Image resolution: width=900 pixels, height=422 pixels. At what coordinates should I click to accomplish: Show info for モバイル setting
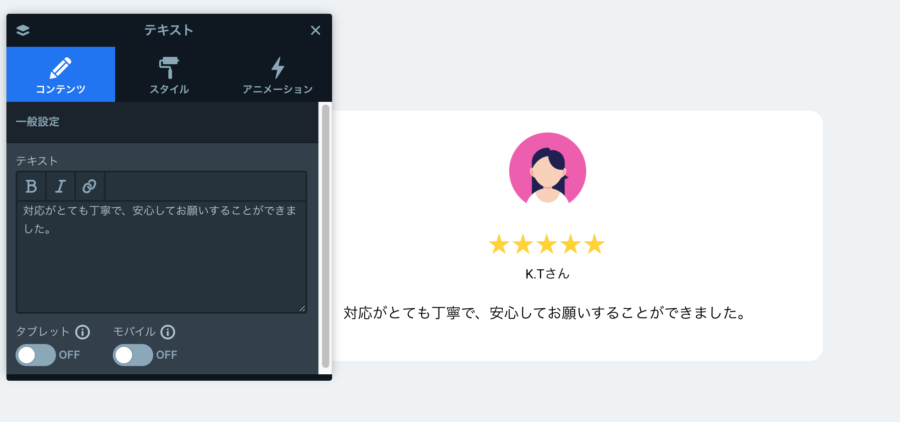tap(168, 332)
